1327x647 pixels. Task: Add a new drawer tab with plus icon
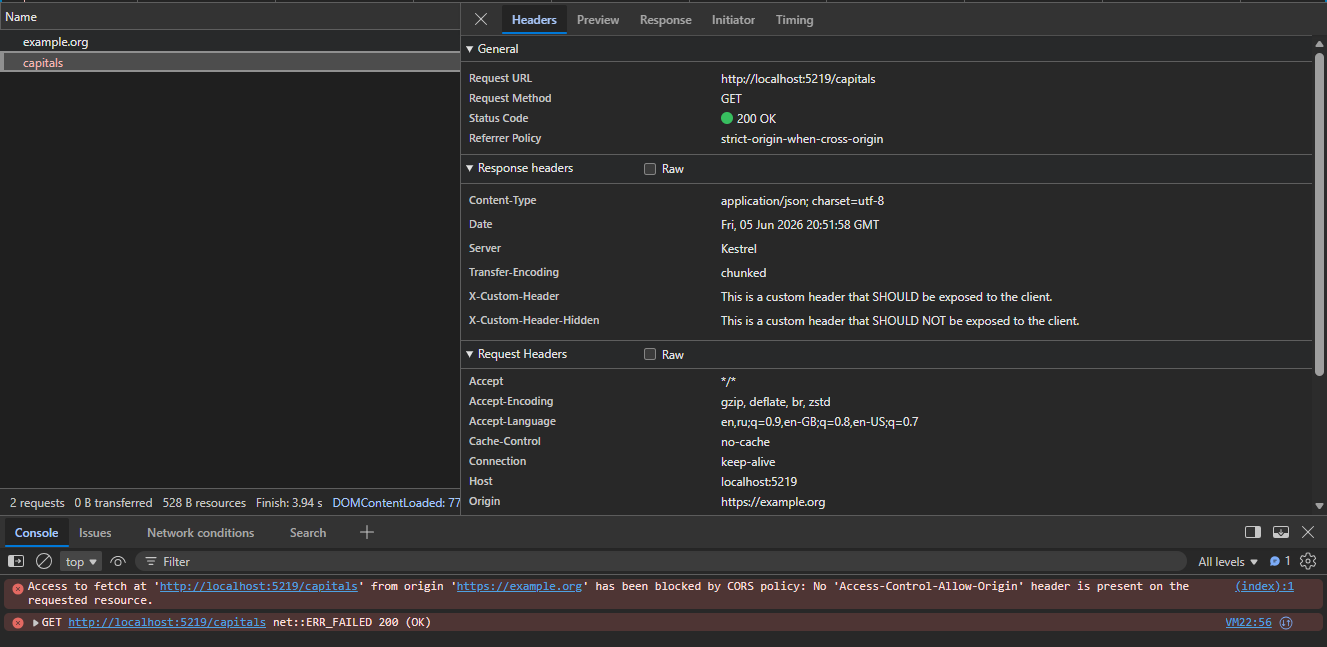coord(366,532)
